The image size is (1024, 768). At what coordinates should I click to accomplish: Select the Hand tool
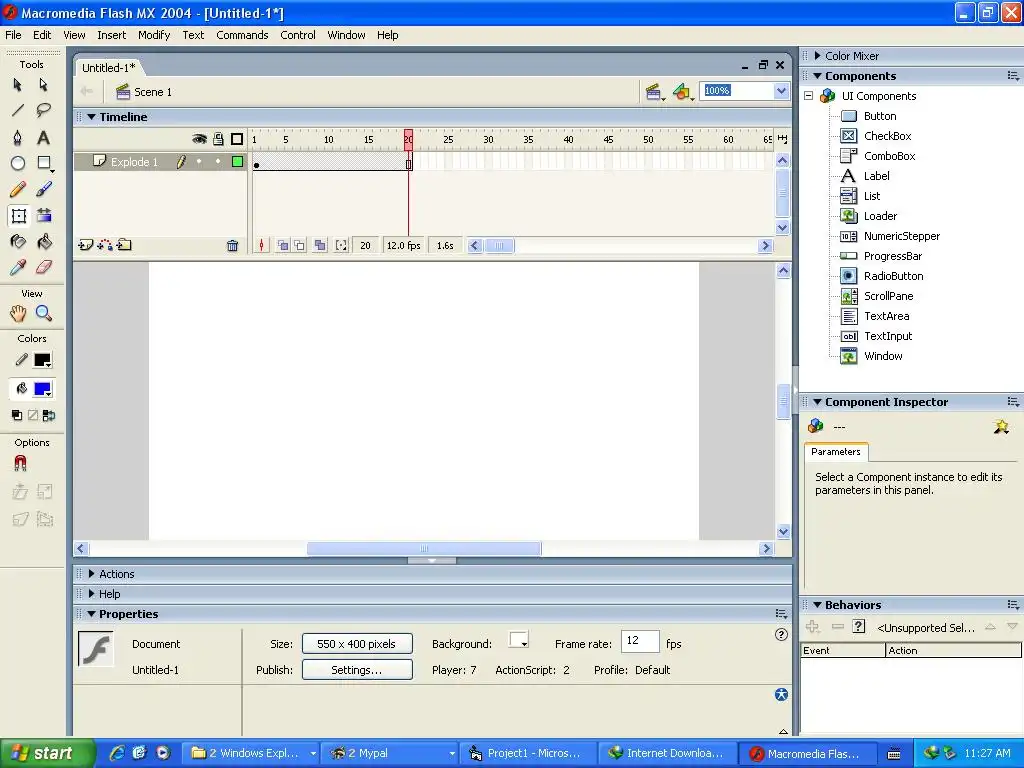(18, 313)
